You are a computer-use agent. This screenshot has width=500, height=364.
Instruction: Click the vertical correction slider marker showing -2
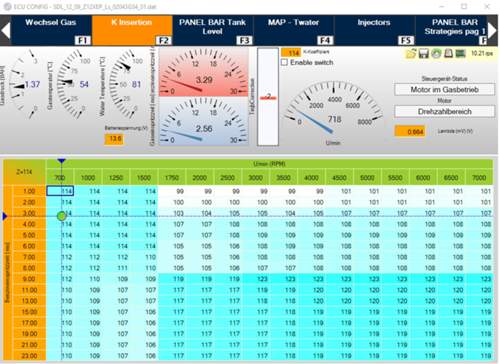(268, 97)
